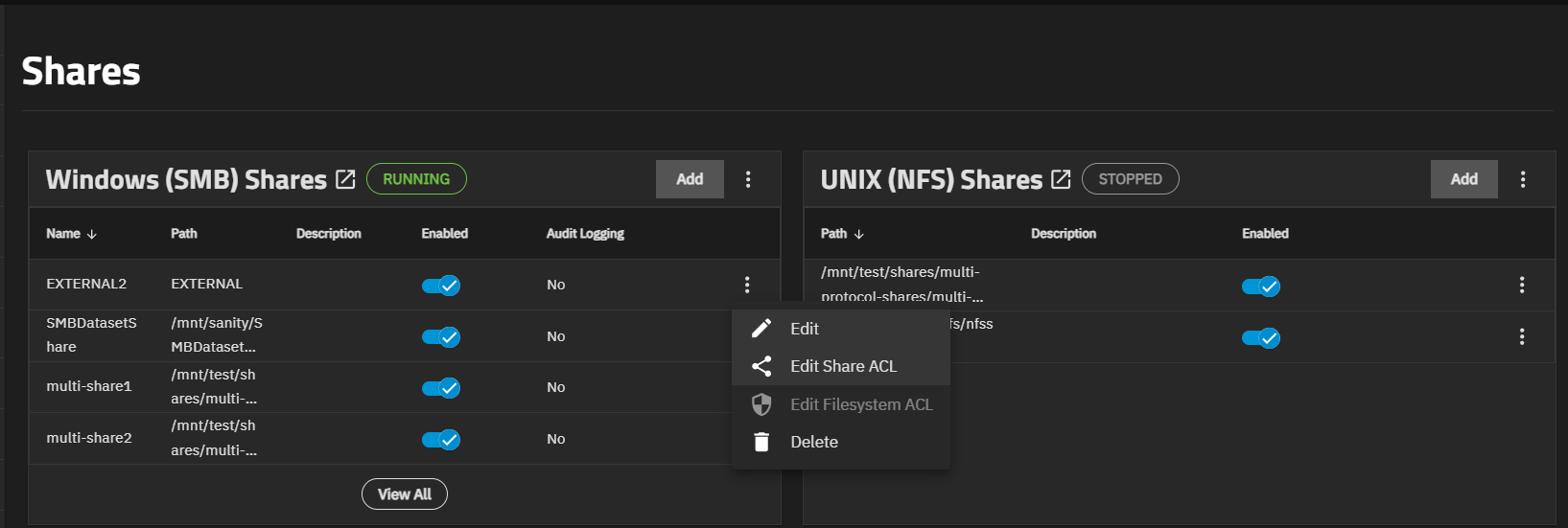Open SMB shares page via external link icon
Image resolution: width=1568 pixels, height=528 pixels.
(346, 179)
